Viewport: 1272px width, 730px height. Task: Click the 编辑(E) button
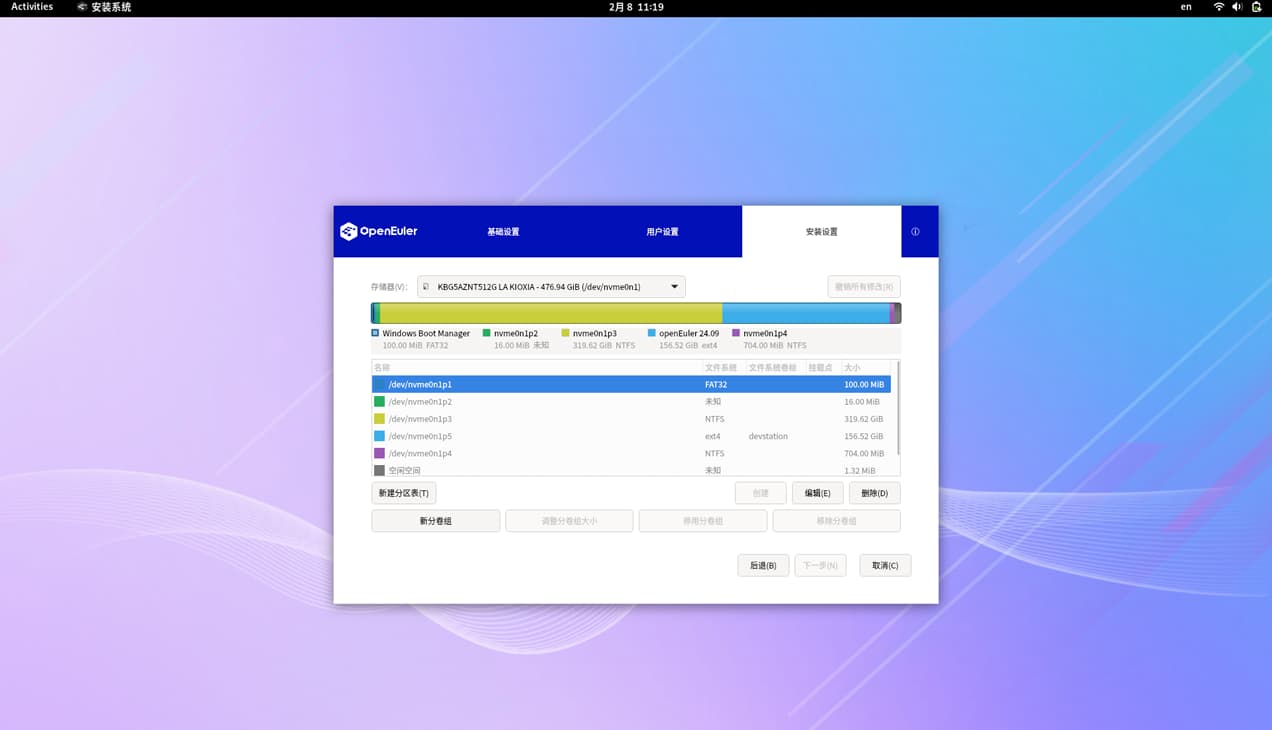click(x=817, y=493)
